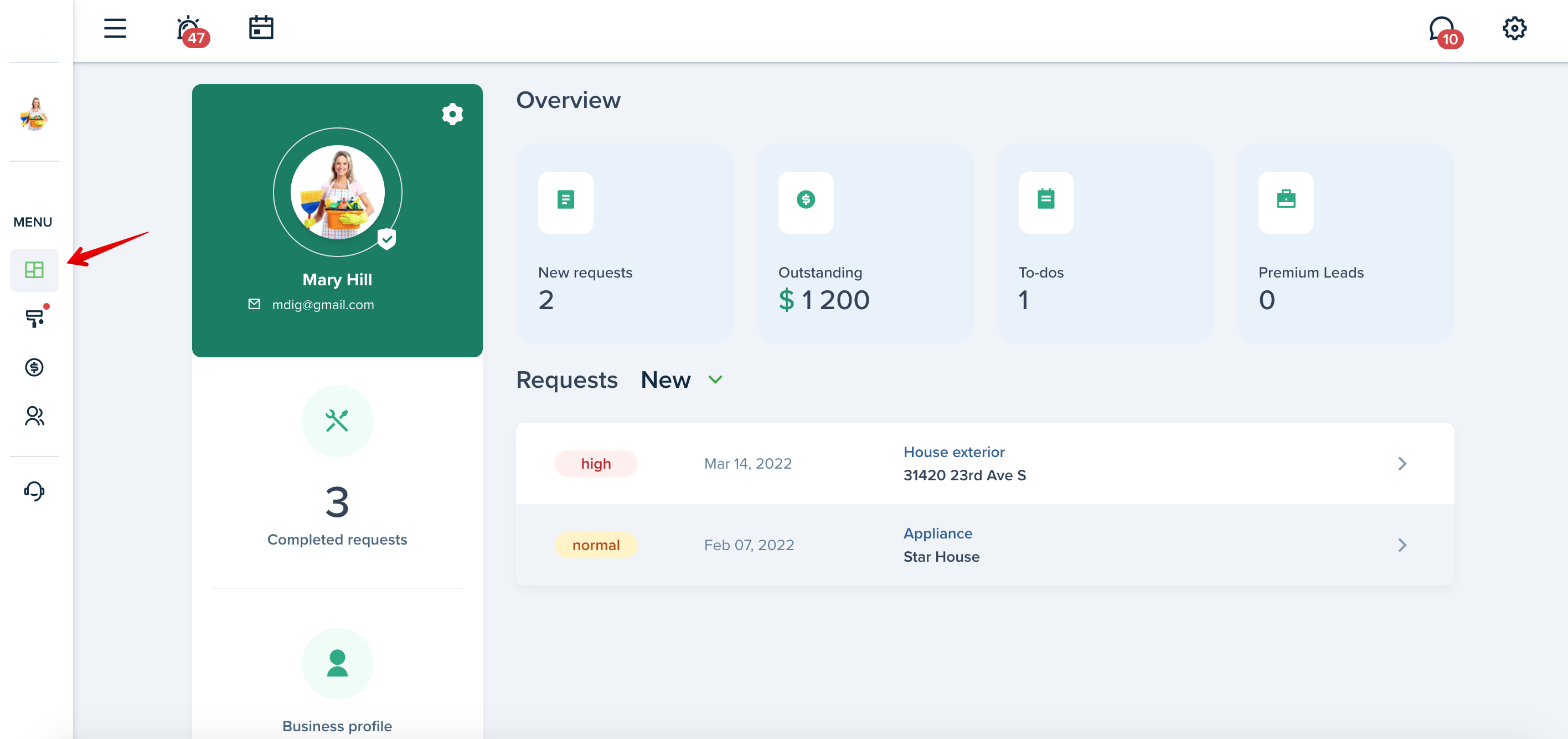This screenshot has width=1568, height=739.
Task: Open the hamburger menu in the top bar
Action: 115,29
